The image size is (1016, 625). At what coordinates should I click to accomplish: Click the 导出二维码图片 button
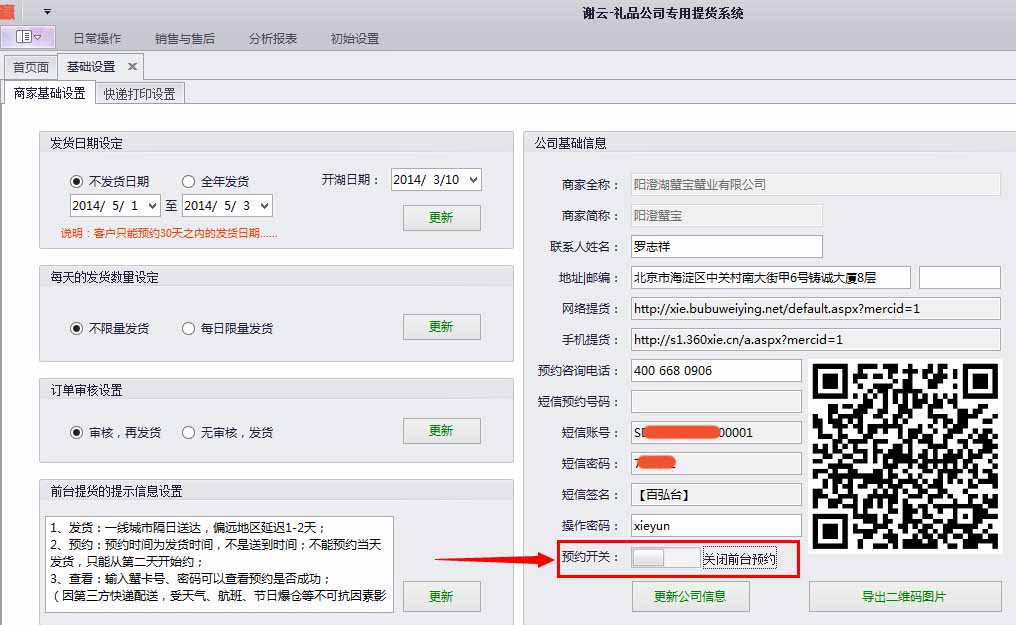[905, 596]
